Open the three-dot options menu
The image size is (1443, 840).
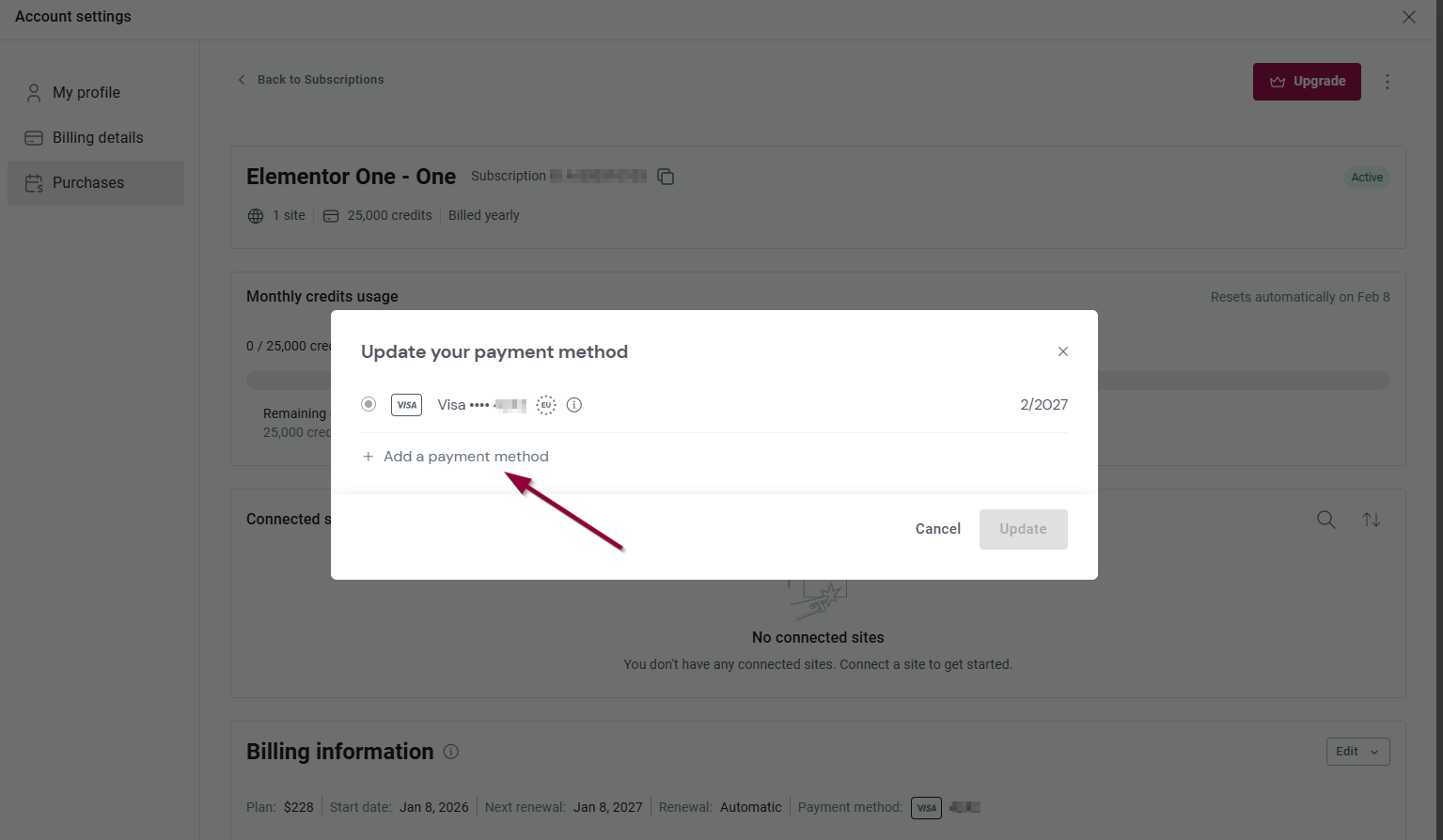pyautogui.click(x=1388, y=82)
